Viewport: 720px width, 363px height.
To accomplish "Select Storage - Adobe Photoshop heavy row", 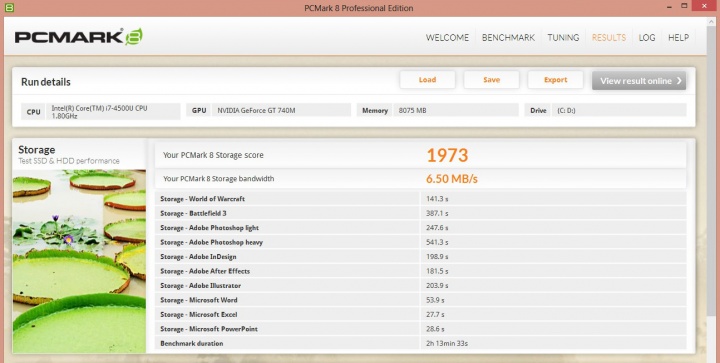I will pyautogui.click(x=420, y=242).
